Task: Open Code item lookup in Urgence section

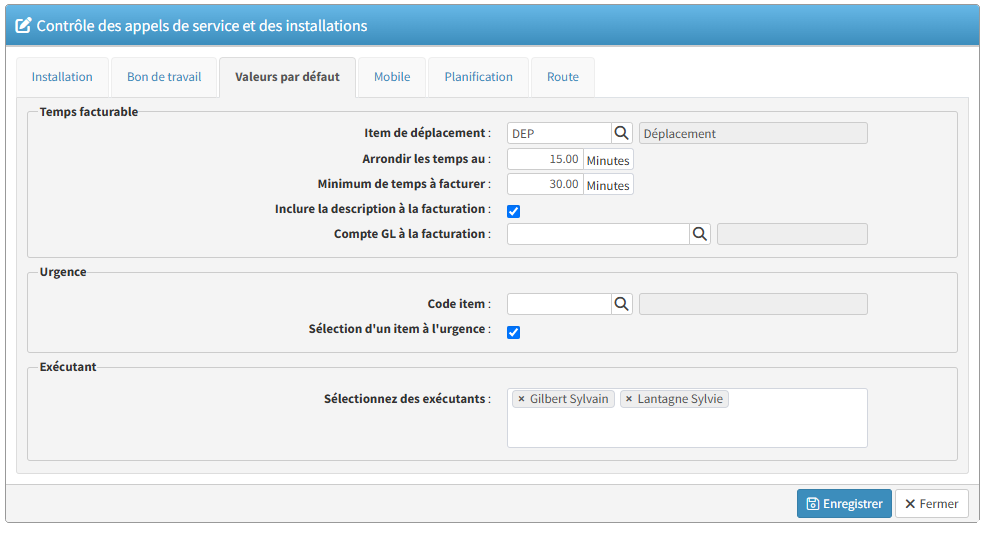Action: (x=622, y=304)
